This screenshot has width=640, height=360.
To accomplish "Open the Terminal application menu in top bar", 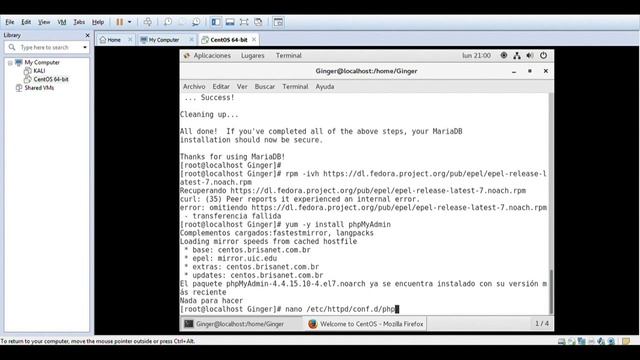I will 289,56.
